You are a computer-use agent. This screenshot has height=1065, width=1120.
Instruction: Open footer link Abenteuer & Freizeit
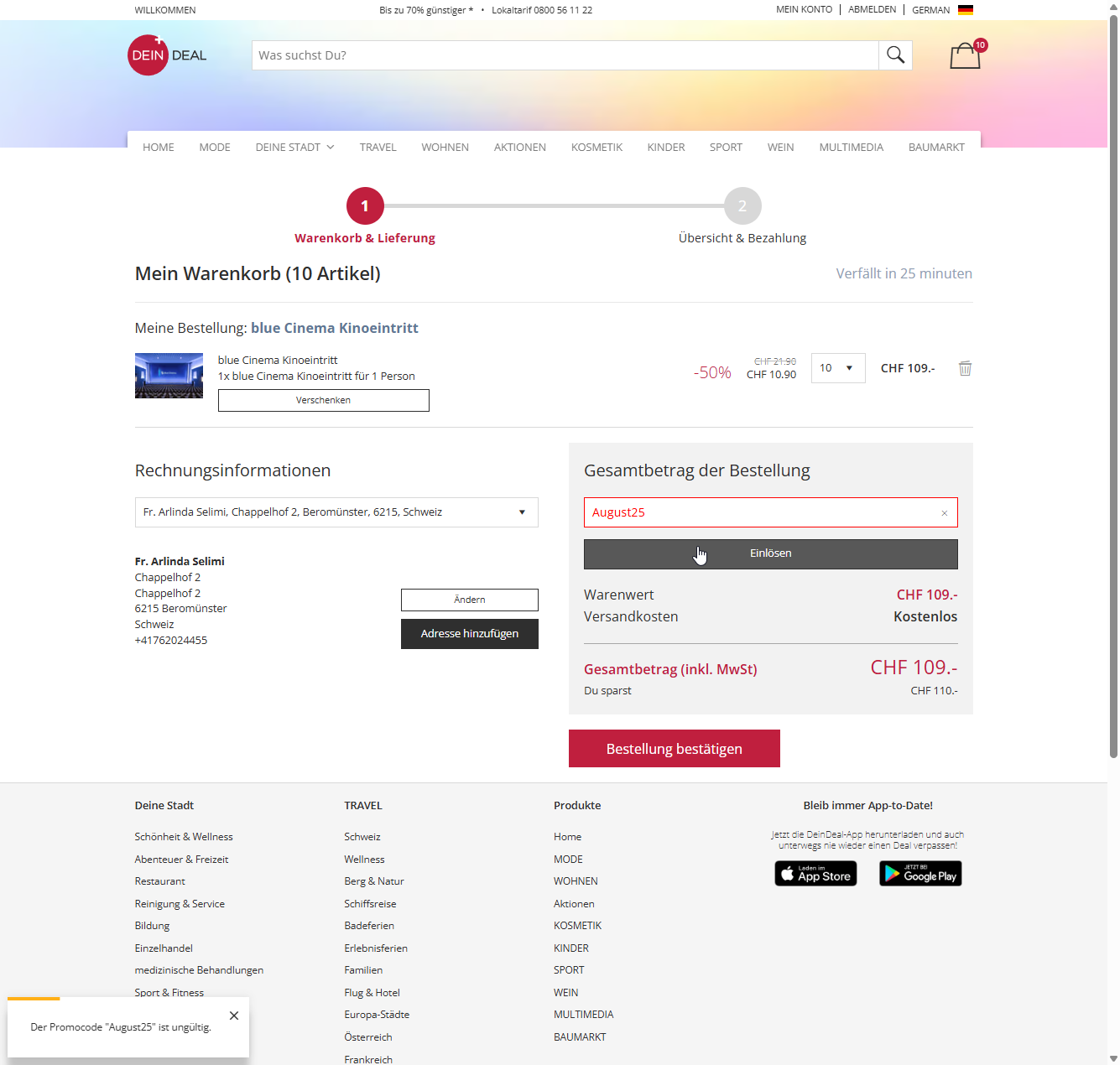181,860
